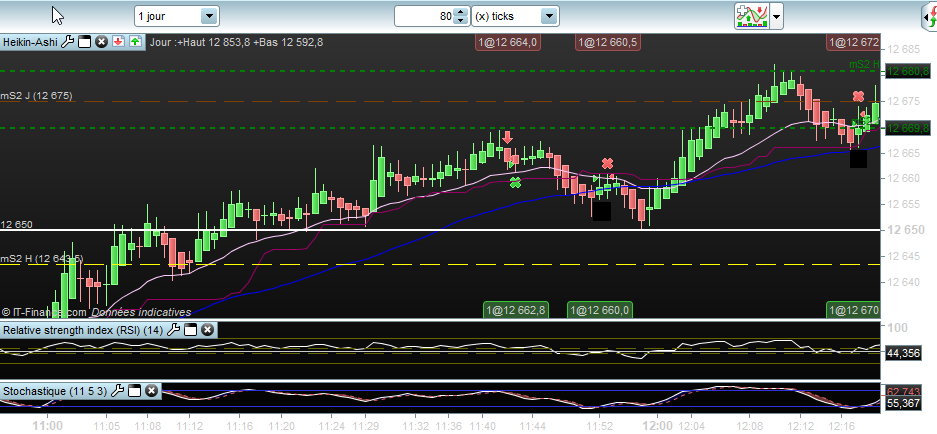
Task: Click order label '1@12 660,5'
Action: coord(608,42)
